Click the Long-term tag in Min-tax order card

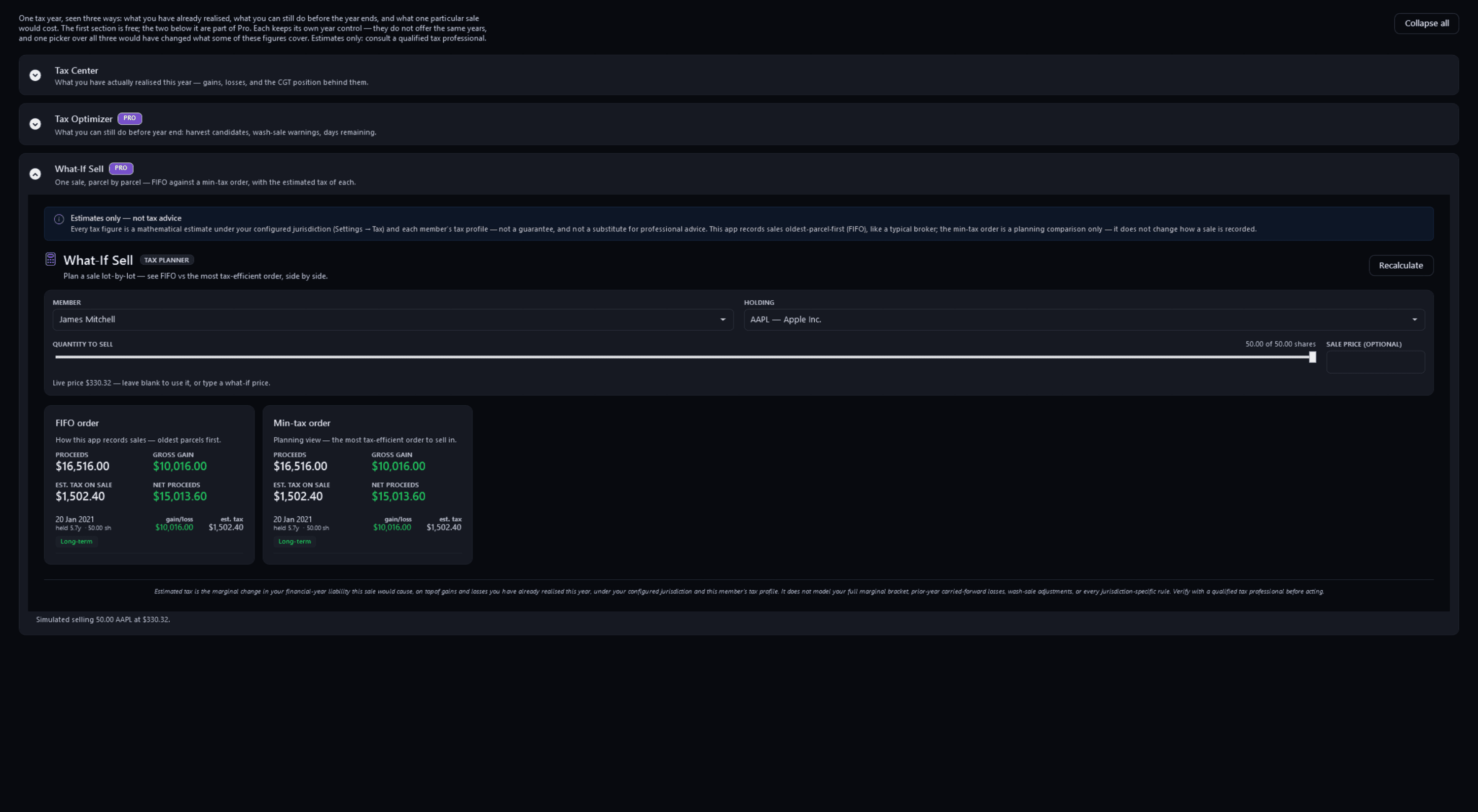pos(294,541)
